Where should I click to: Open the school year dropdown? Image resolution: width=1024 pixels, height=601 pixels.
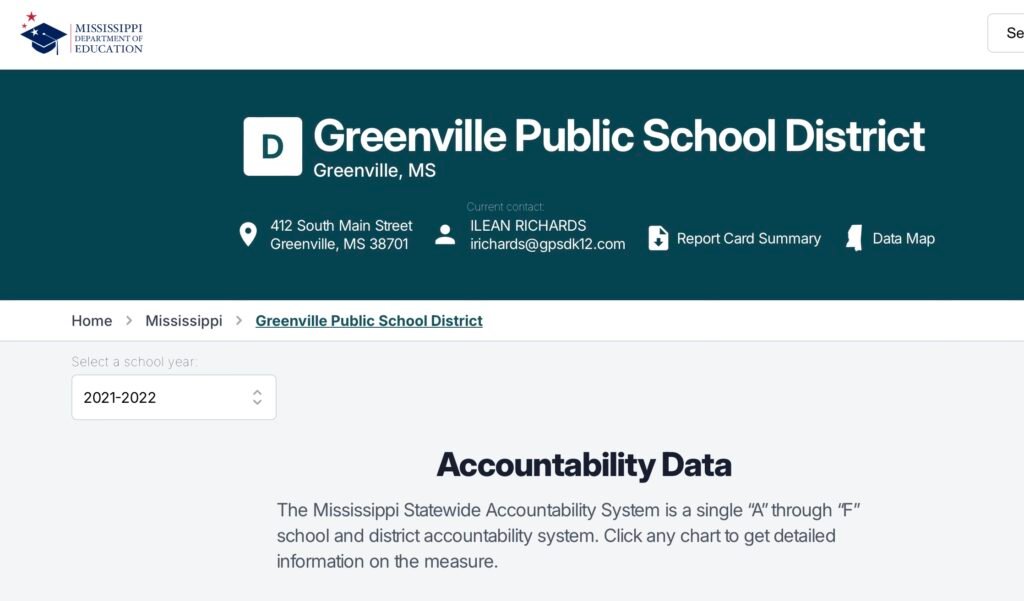pyautogui.click(x=173, y=397)
